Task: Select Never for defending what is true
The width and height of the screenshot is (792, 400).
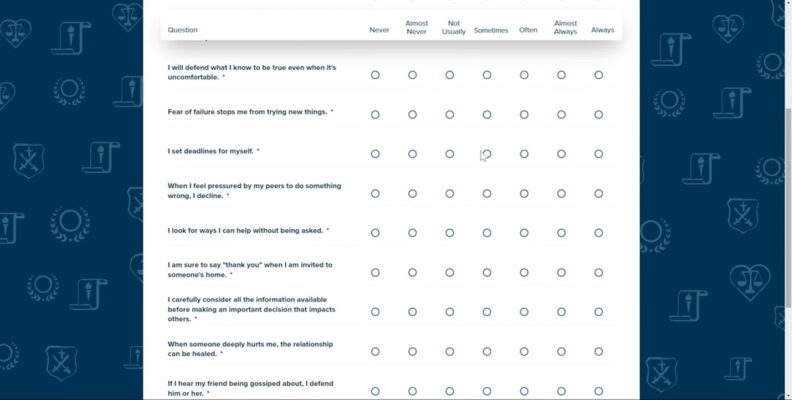Action: [x=375, y=75]
